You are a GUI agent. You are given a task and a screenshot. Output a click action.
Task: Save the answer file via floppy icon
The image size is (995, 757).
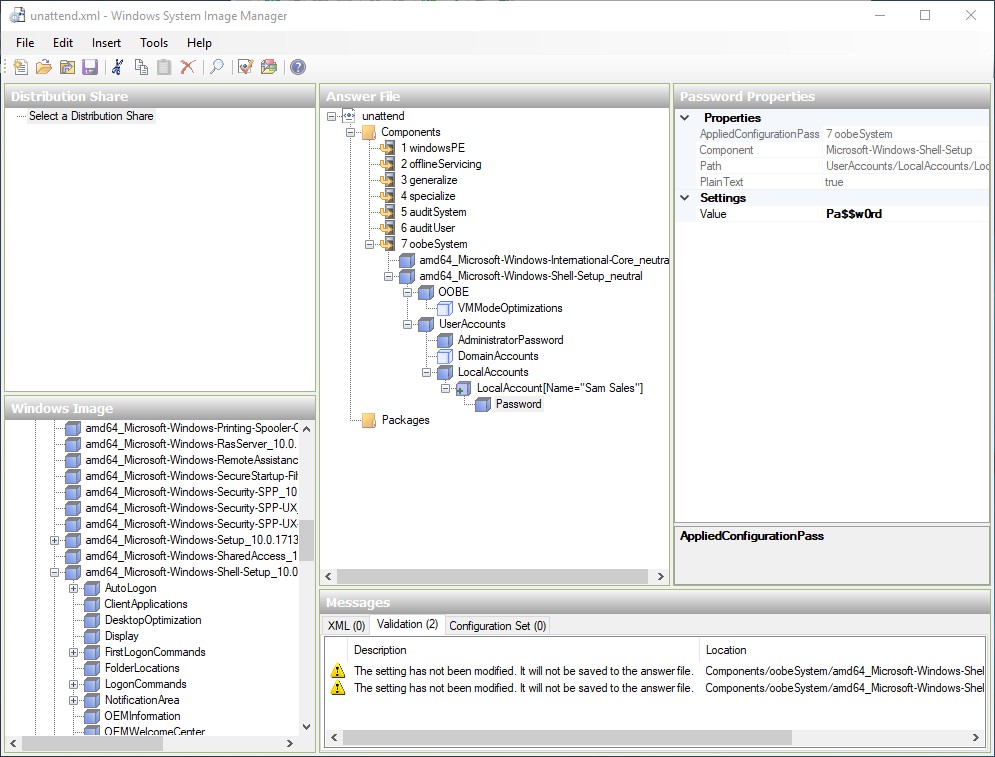pos(90,67)
